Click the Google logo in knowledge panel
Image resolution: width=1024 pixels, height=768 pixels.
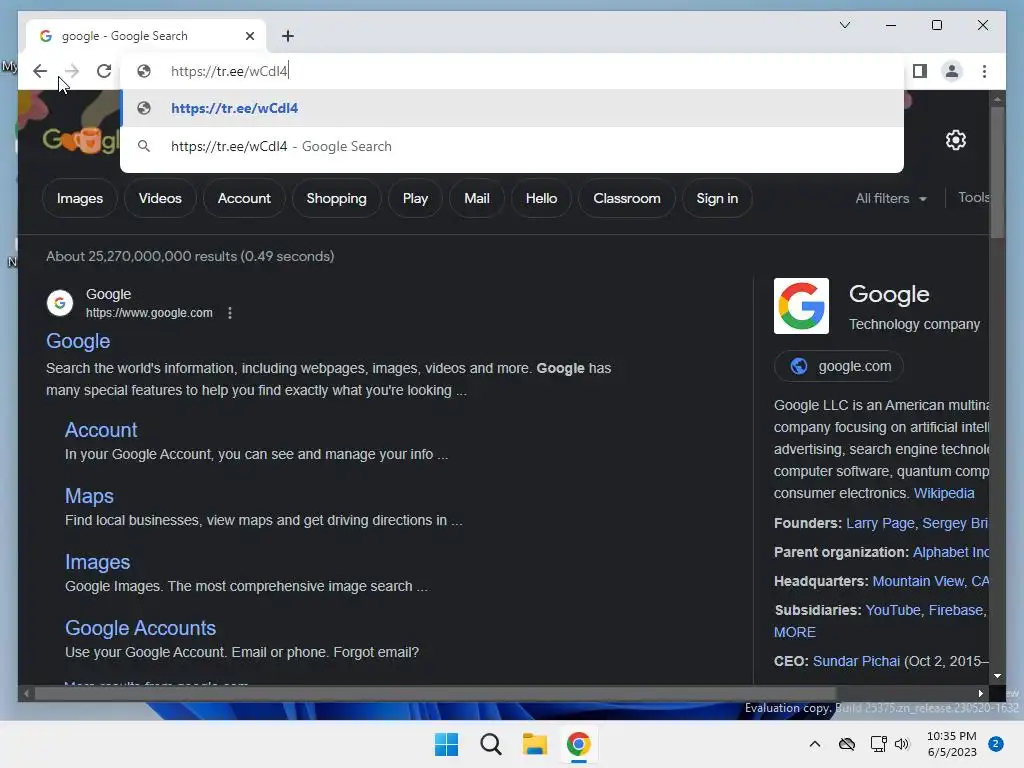click(801, 306)
